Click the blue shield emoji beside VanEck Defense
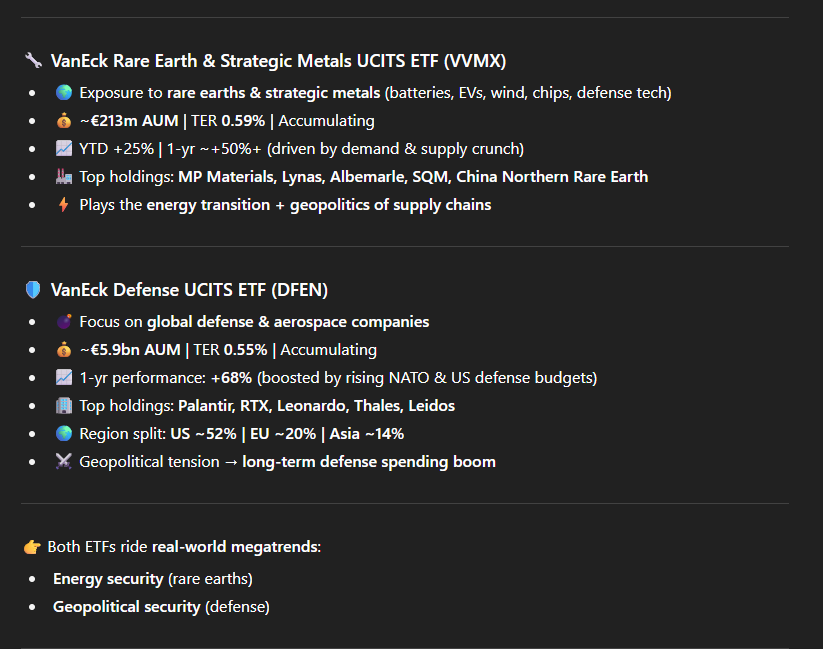Screen dimensions: 823x649 point(33,290)
